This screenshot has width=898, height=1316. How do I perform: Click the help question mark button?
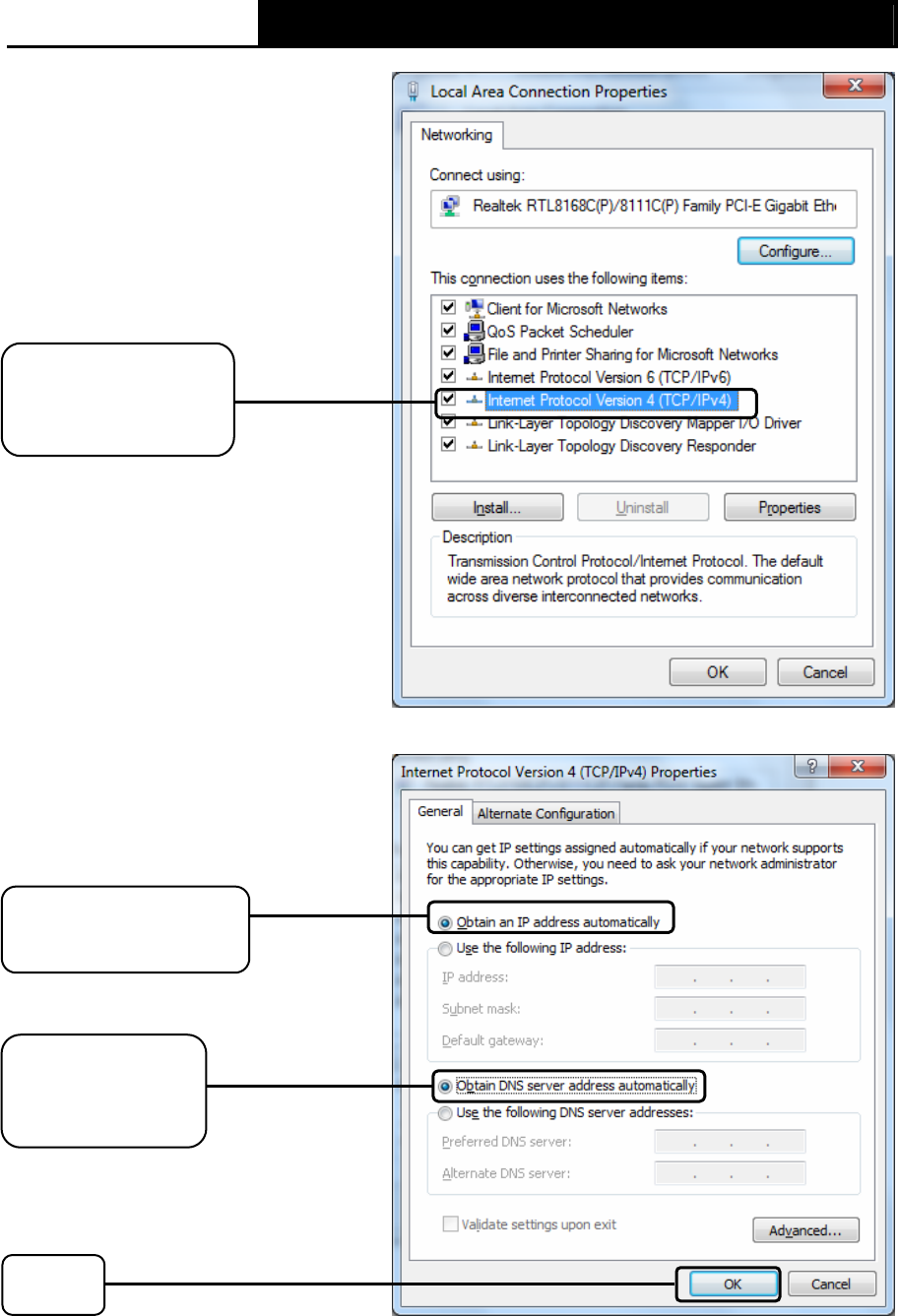click(811, 767)
